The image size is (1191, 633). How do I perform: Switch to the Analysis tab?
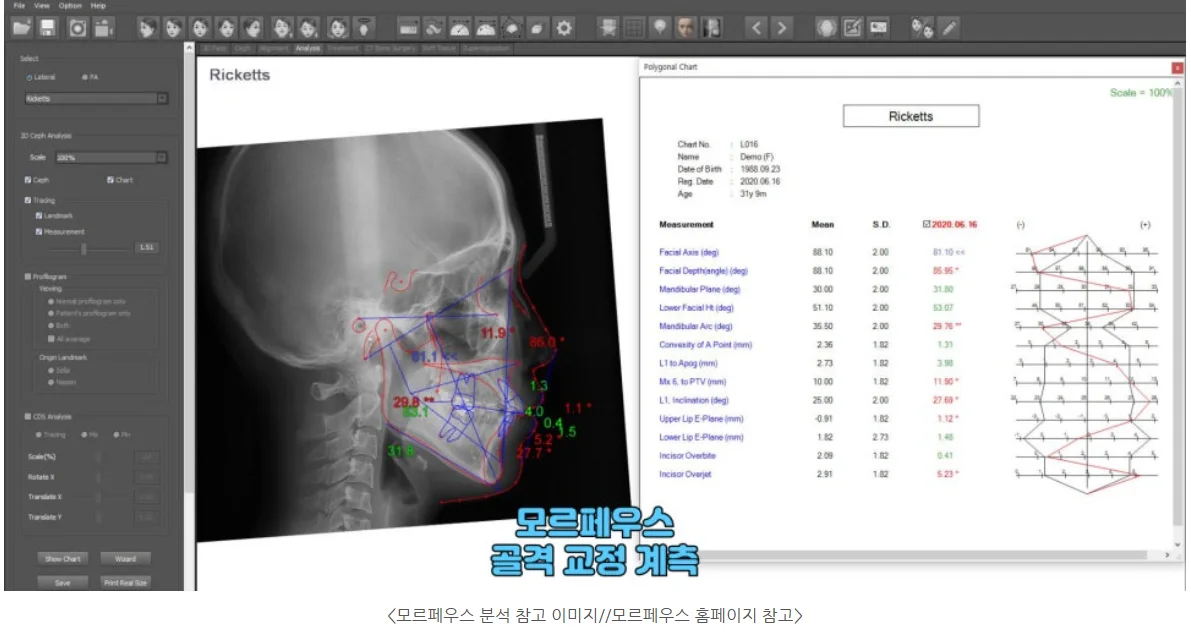(x=308, y=49)
